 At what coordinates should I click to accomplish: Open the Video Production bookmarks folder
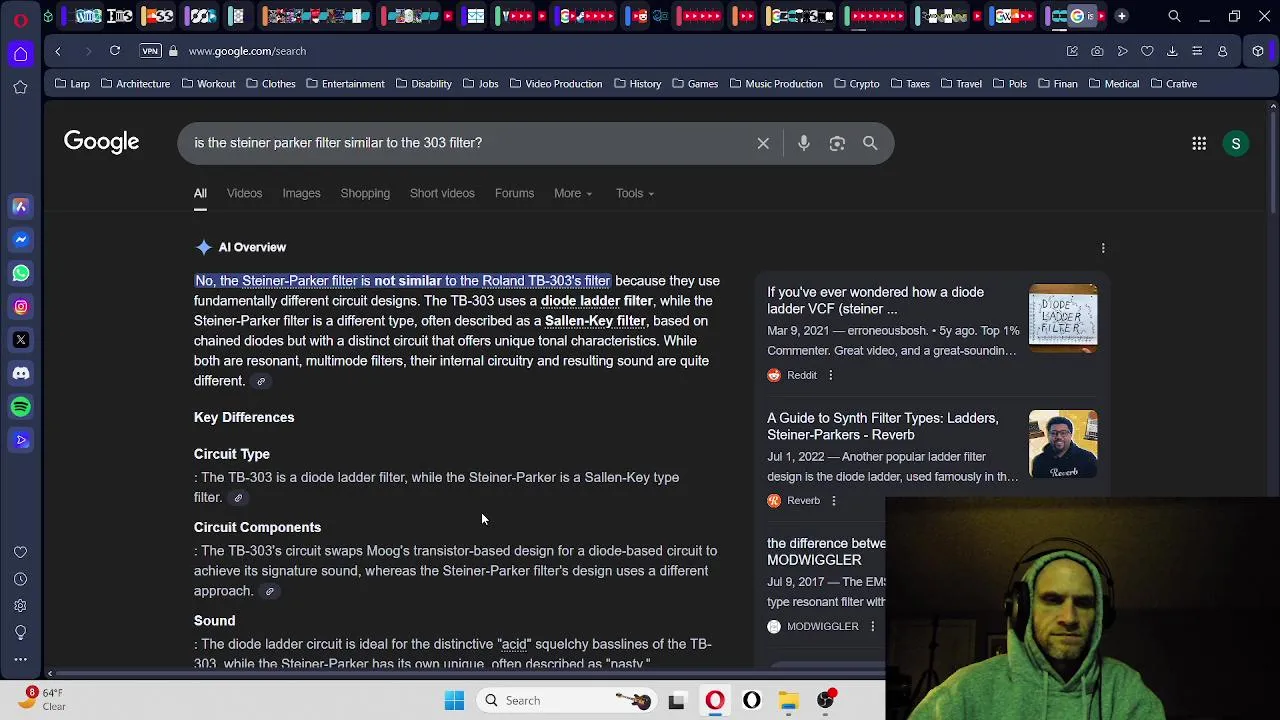(556, 84)
